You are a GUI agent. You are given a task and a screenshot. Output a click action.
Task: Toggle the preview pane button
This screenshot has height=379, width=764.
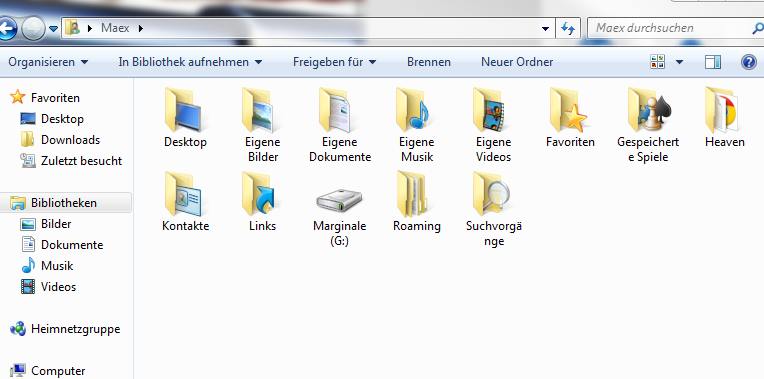coord(713,62)
